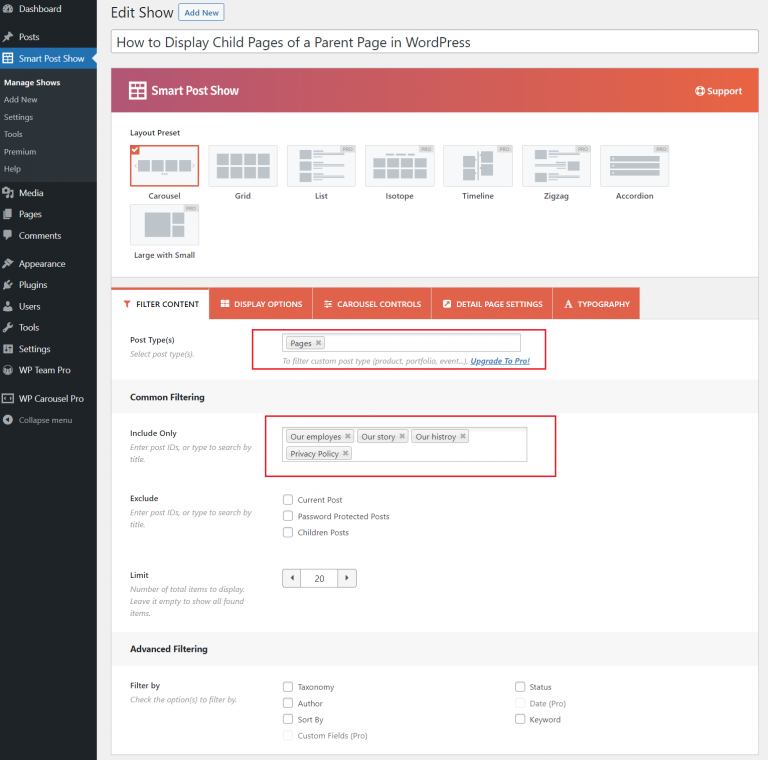
Task: Click the Tools wrench icon
Action: click(8, 327)
